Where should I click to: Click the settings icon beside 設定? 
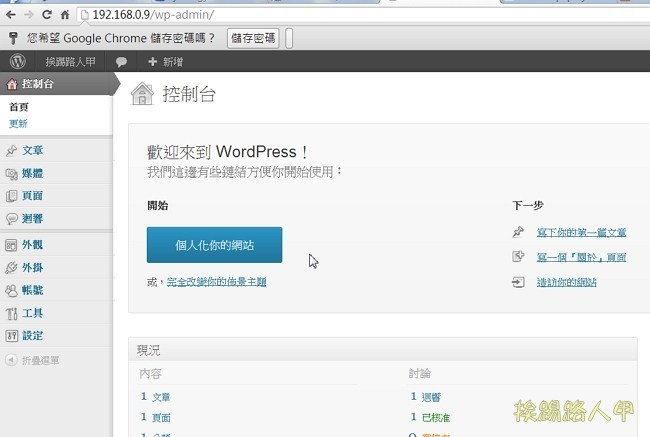pos(12,336)
